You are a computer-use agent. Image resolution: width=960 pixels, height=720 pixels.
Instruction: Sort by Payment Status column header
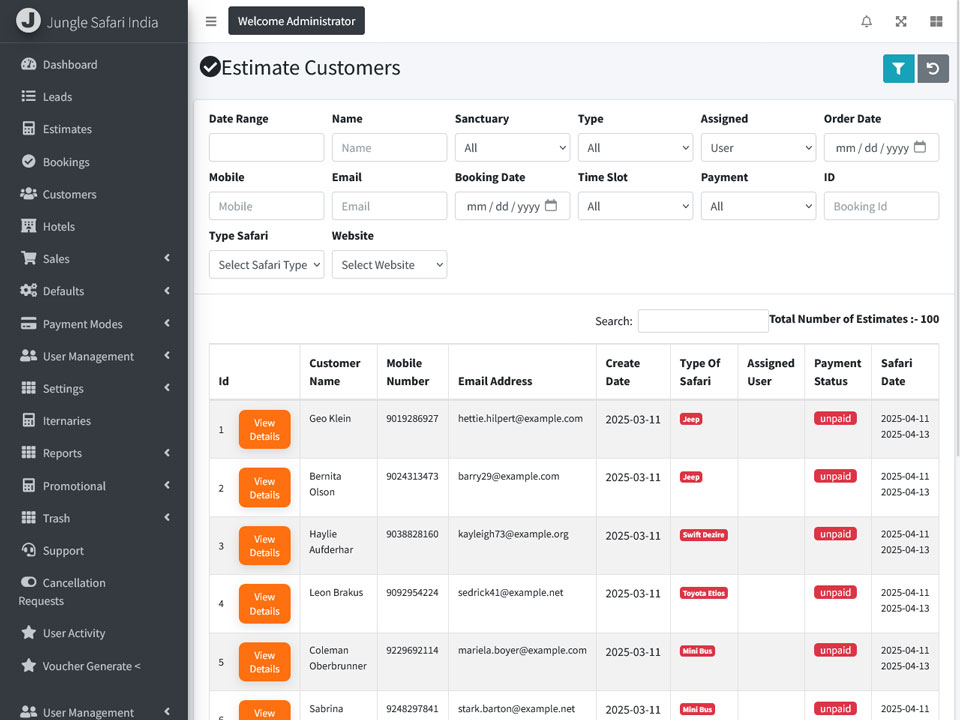point(838,372)
